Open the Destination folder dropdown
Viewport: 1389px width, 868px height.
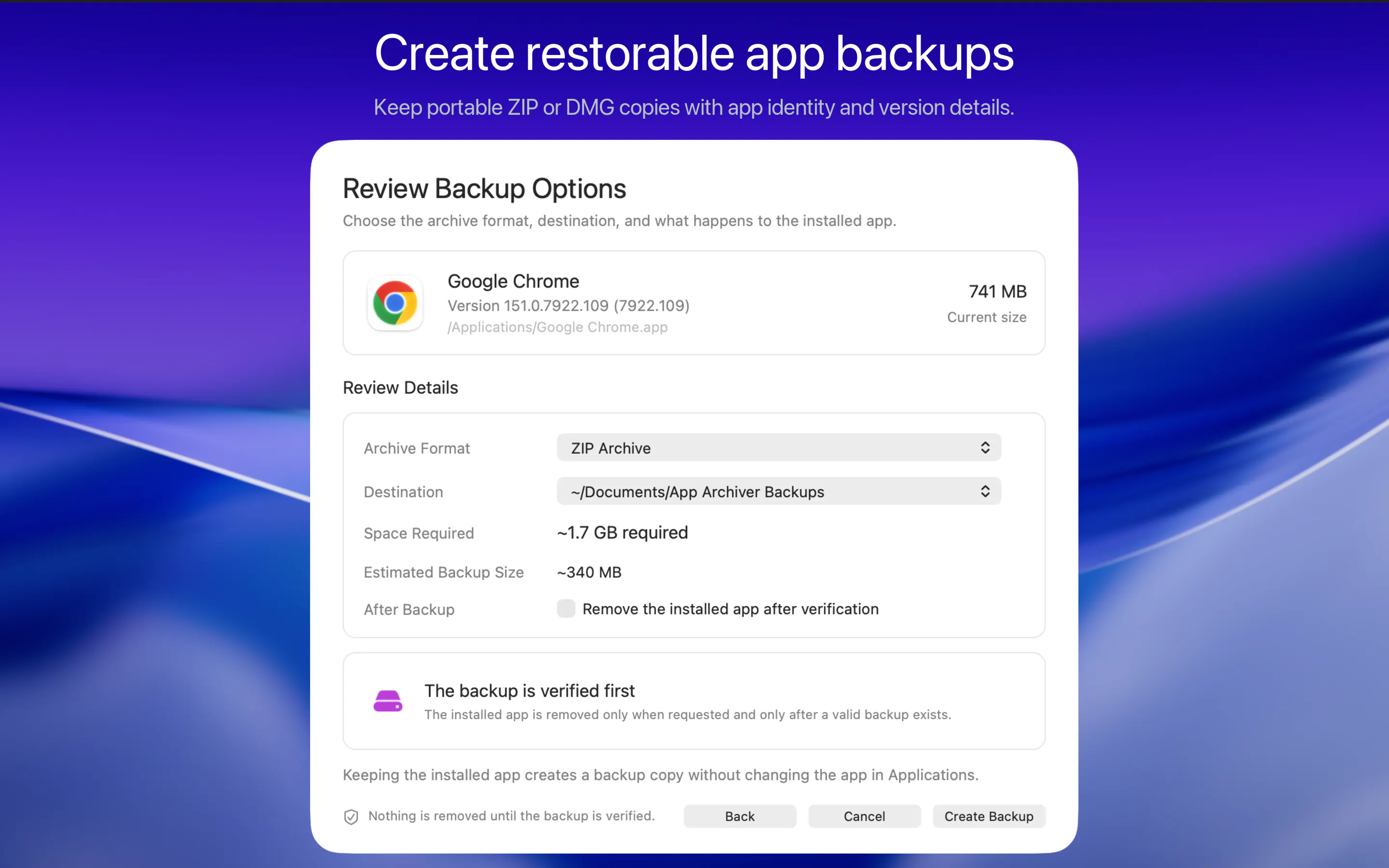click(x=779, y=491)
